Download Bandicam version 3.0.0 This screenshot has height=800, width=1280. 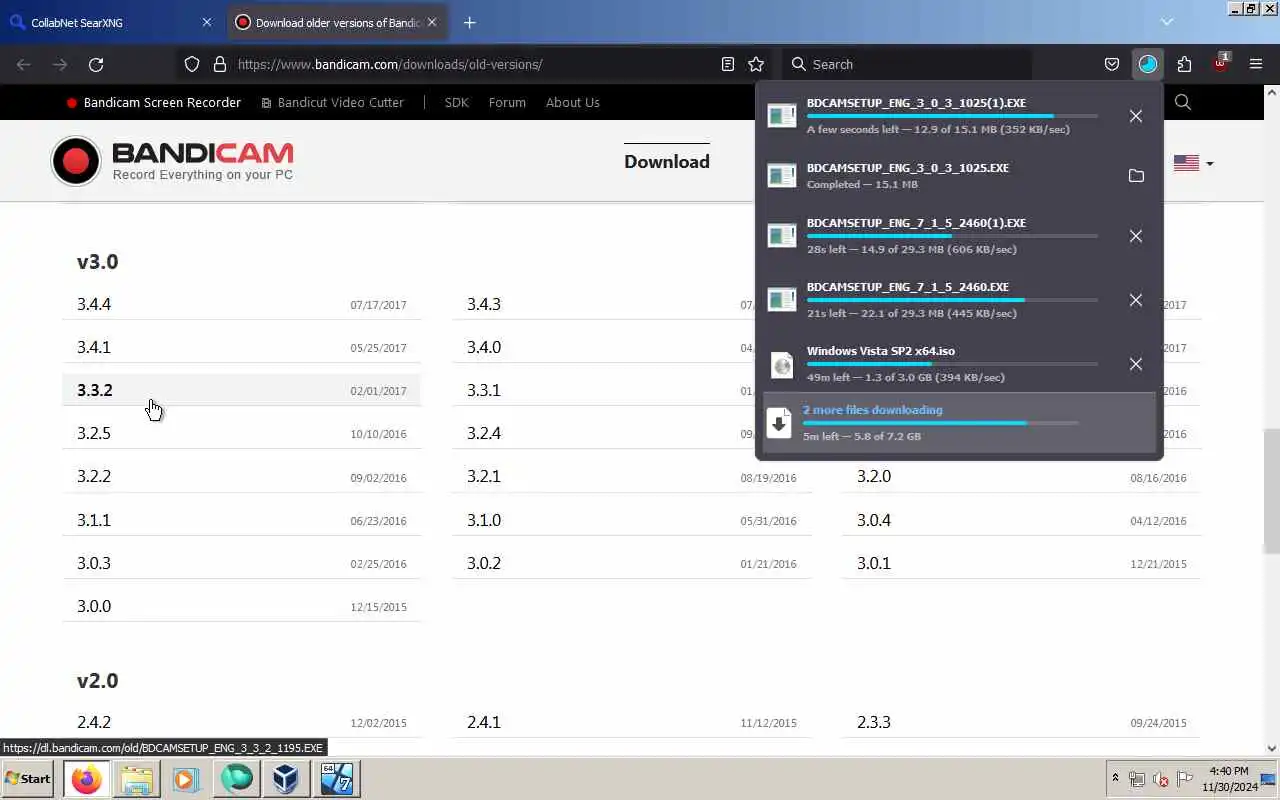[x=241, y=606]
